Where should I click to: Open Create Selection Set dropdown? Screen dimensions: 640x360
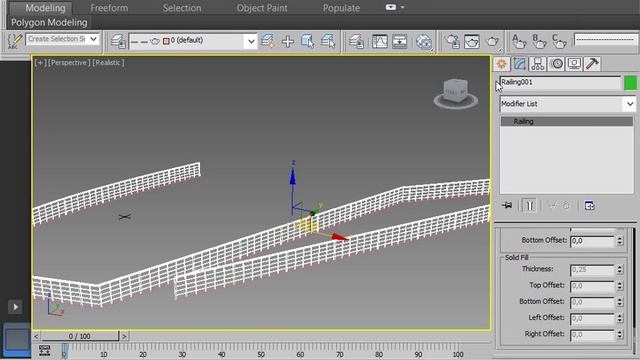point(93,39)
